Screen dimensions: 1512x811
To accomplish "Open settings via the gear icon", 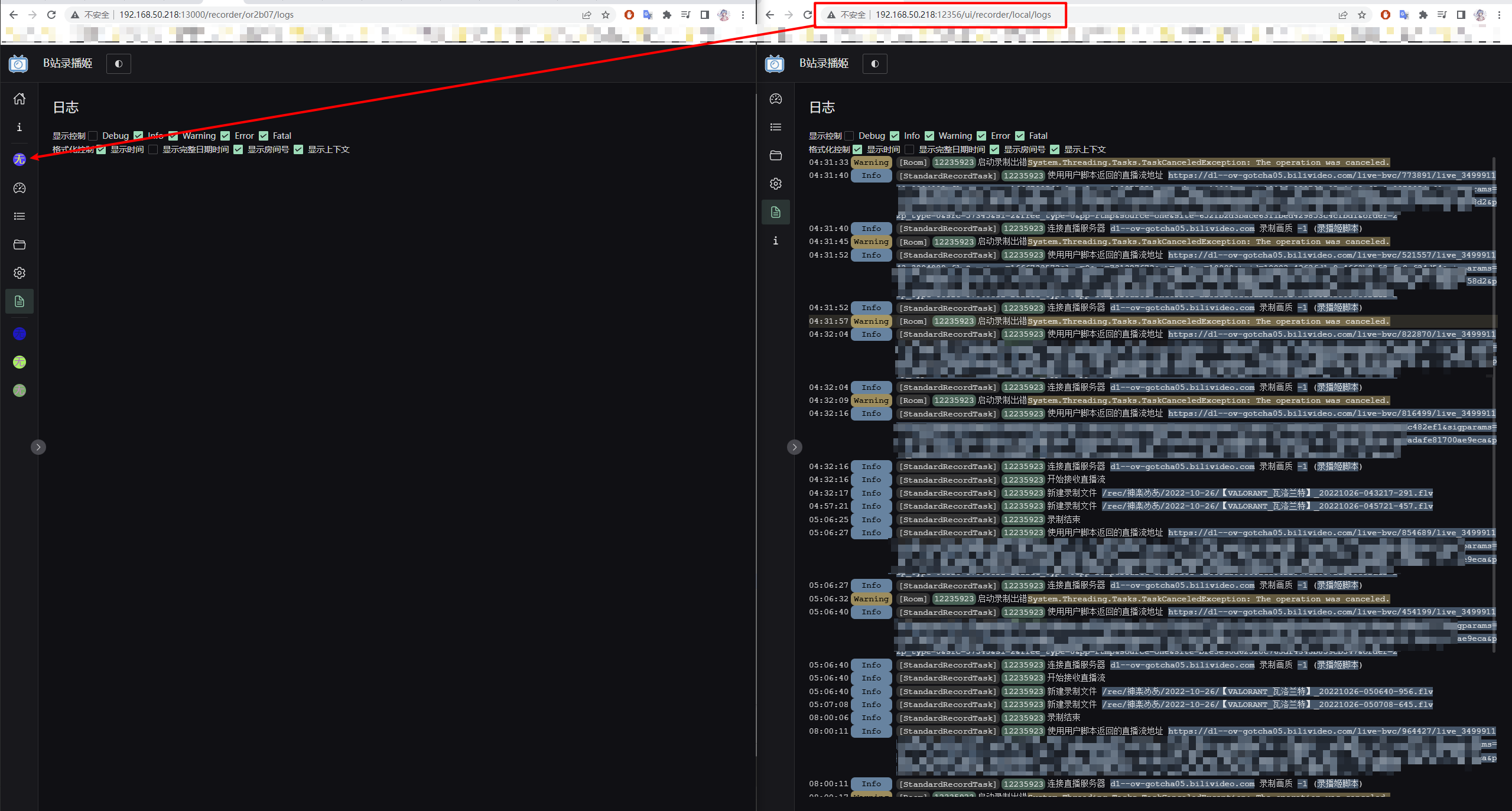I will tap(19, 273).
